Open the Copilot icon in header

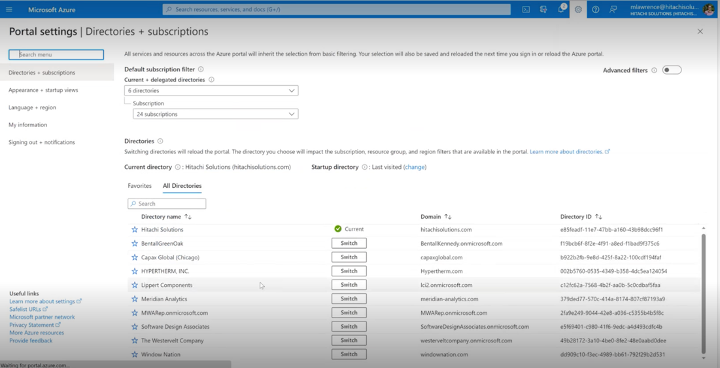coord(543,9)
